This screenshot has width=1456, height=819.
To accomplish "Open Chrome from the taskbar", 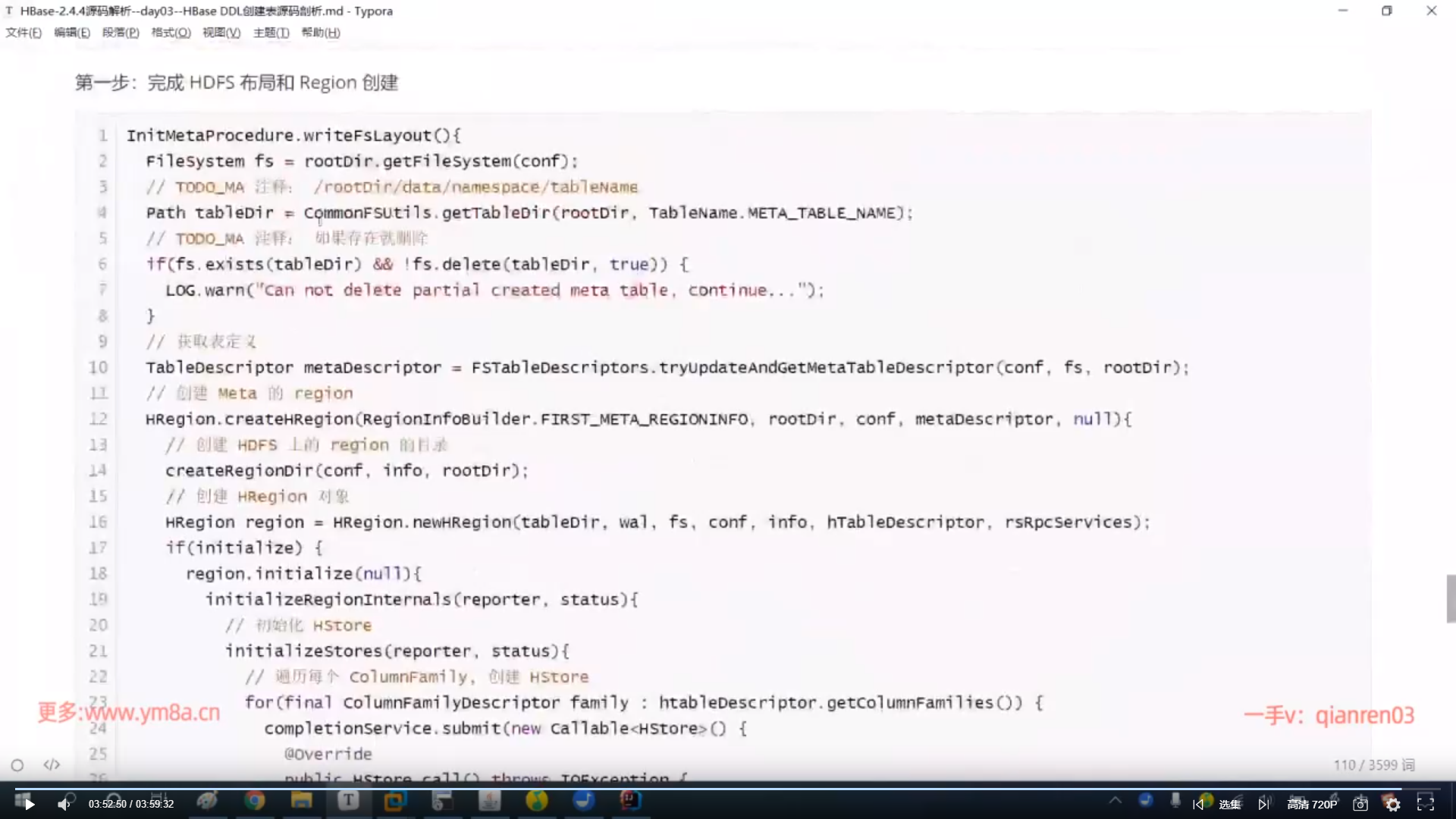I will click(255, 800).
